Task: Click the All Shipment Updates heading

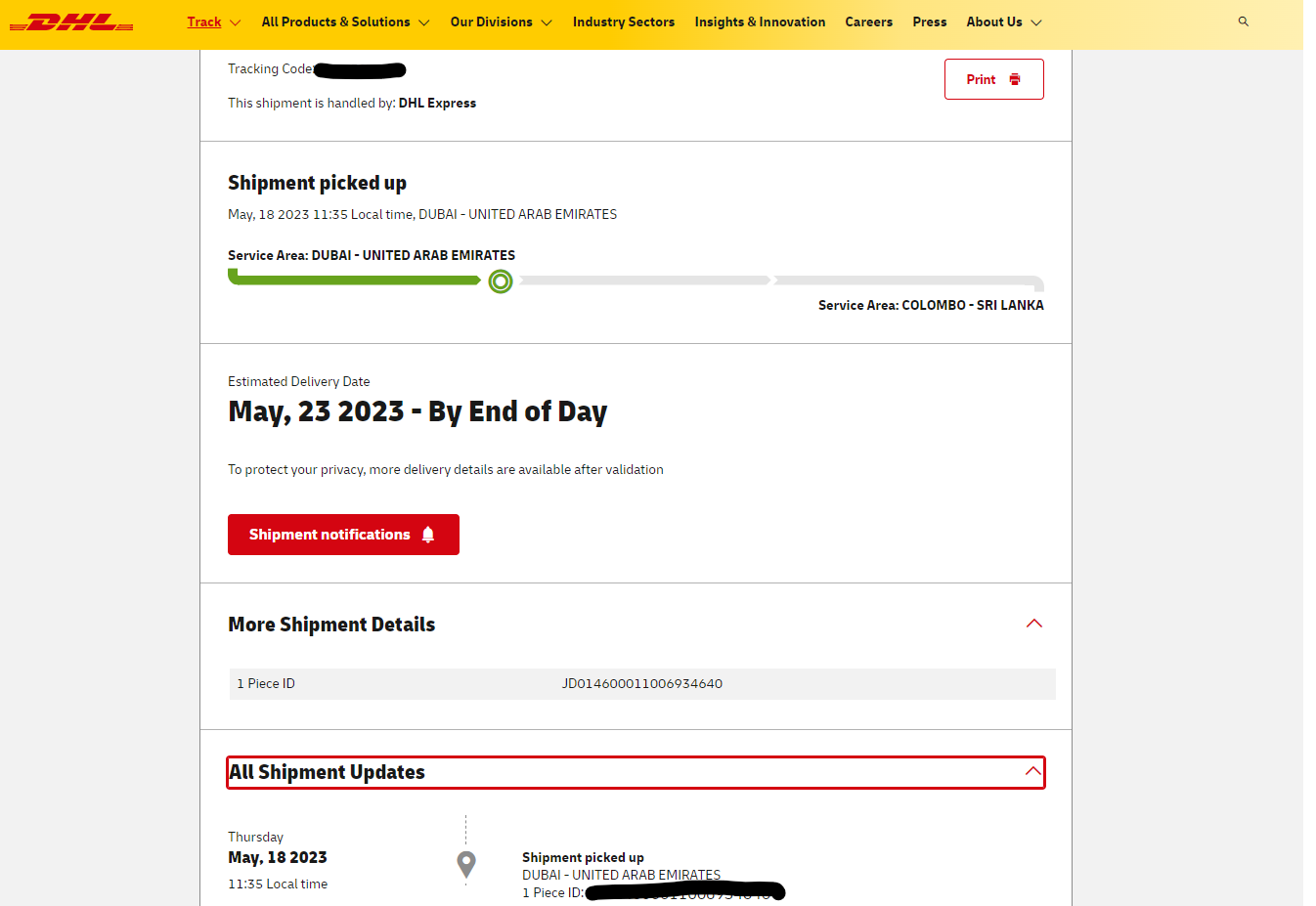Action: (327, 772)
